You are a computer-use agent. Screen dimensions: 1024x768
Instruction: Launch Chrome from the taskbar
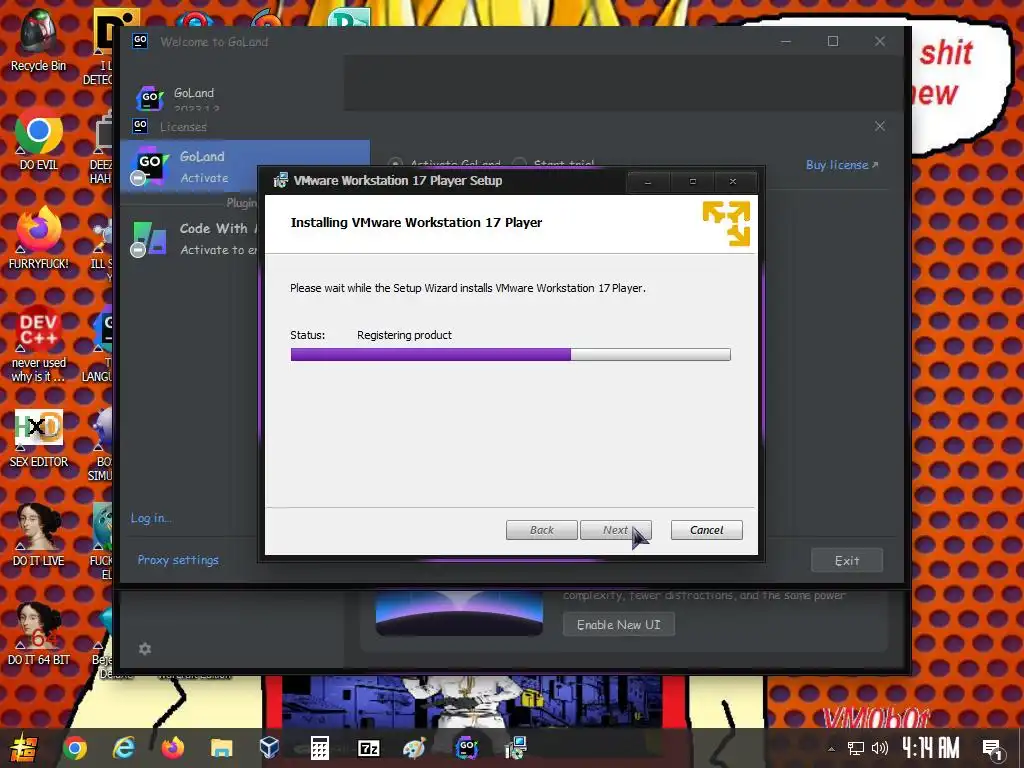click(x=74, y=748)
